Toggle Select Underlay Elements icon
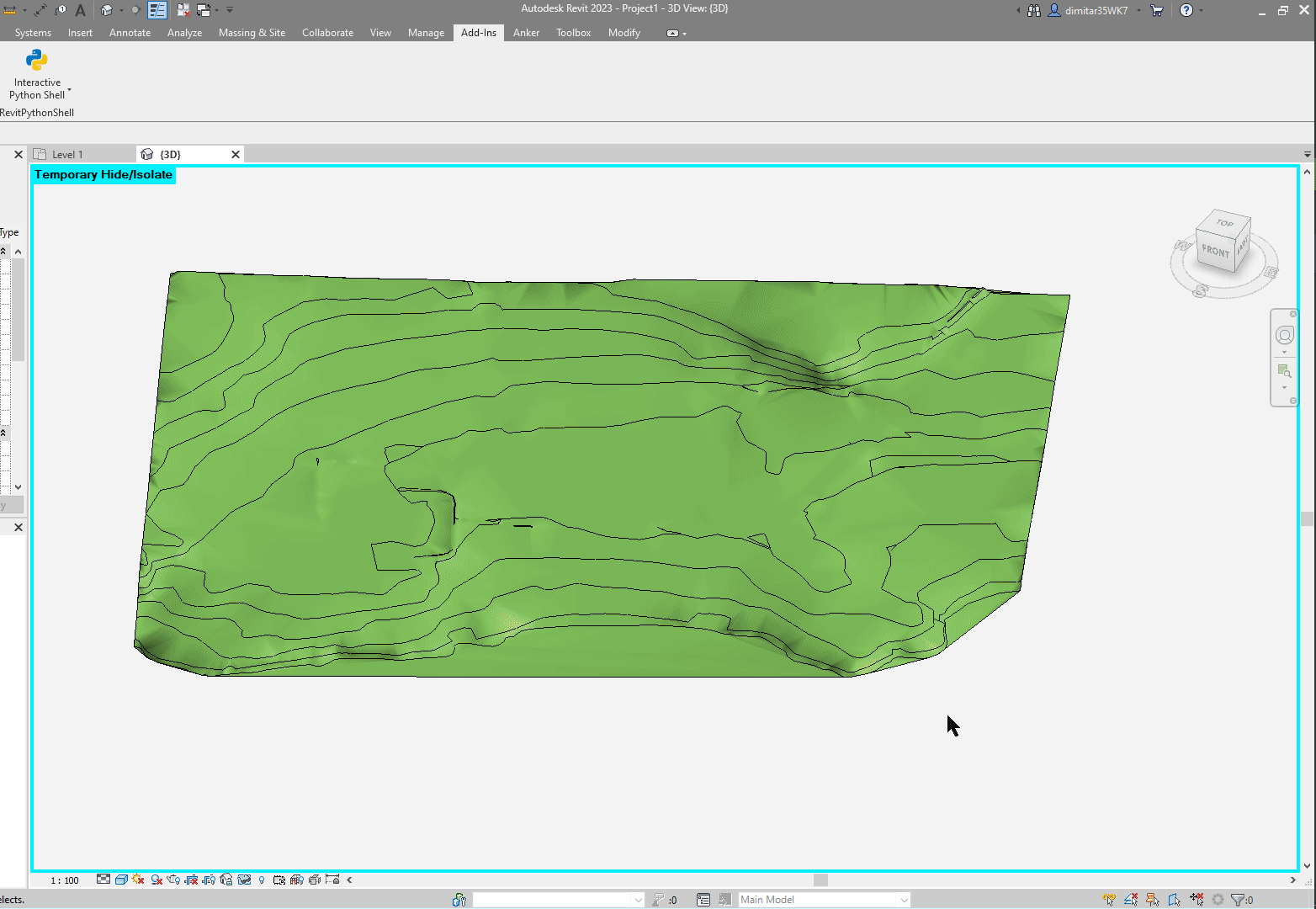The image size is (1316, 909). pos(1131,900)
